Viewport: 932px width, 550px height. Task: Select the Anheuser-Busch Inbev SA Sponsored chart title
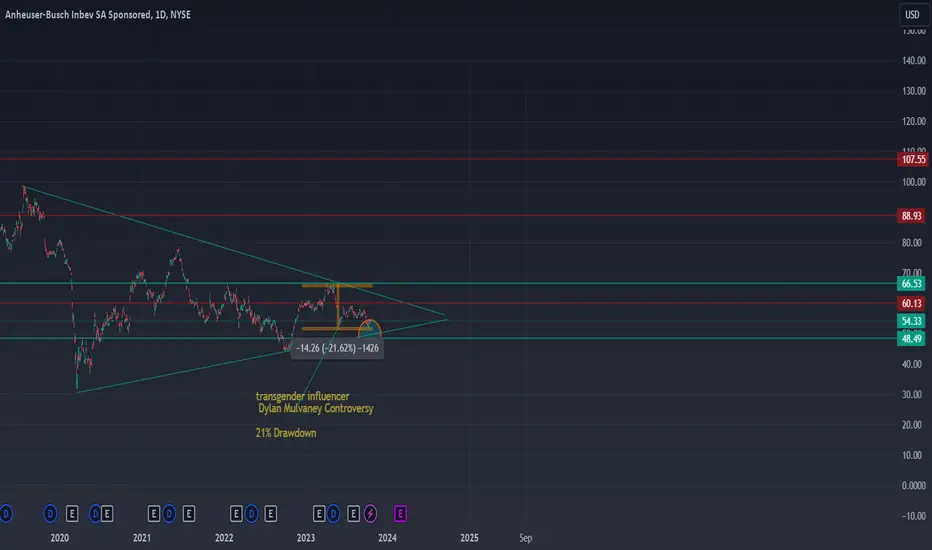click(x=98, y=14)
